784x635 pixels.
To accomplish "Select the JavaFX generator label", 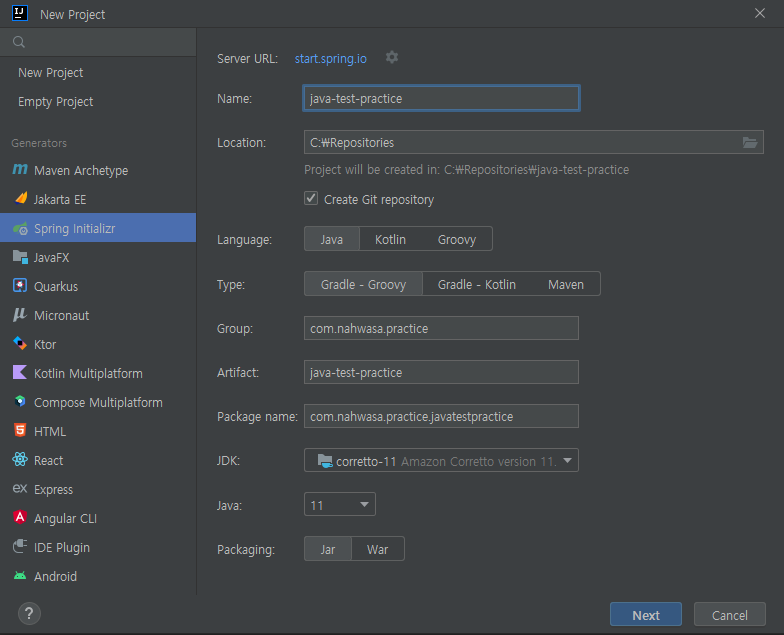I will 52,258.
